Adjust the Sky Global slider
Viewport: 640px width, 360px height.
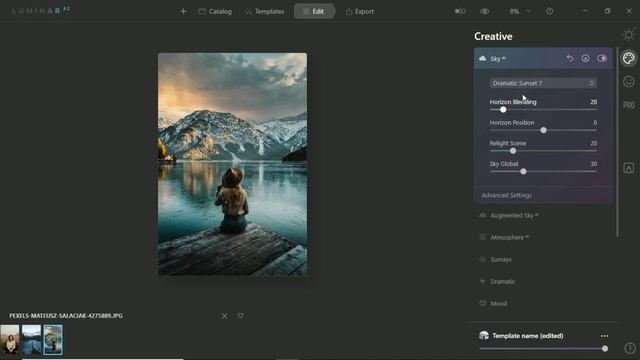[523, 171]
